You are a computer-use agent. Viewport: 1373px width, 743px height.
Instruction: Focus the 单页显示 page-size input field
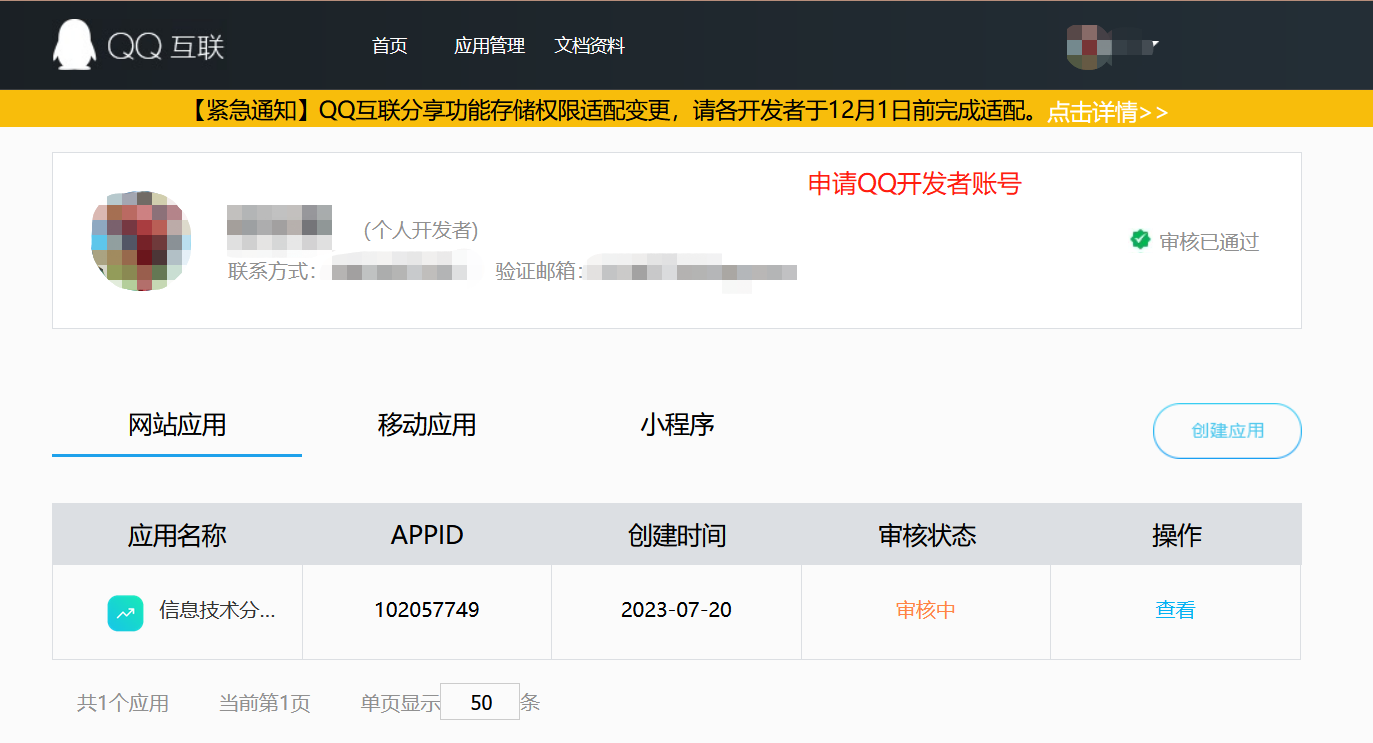click(480, 702)
